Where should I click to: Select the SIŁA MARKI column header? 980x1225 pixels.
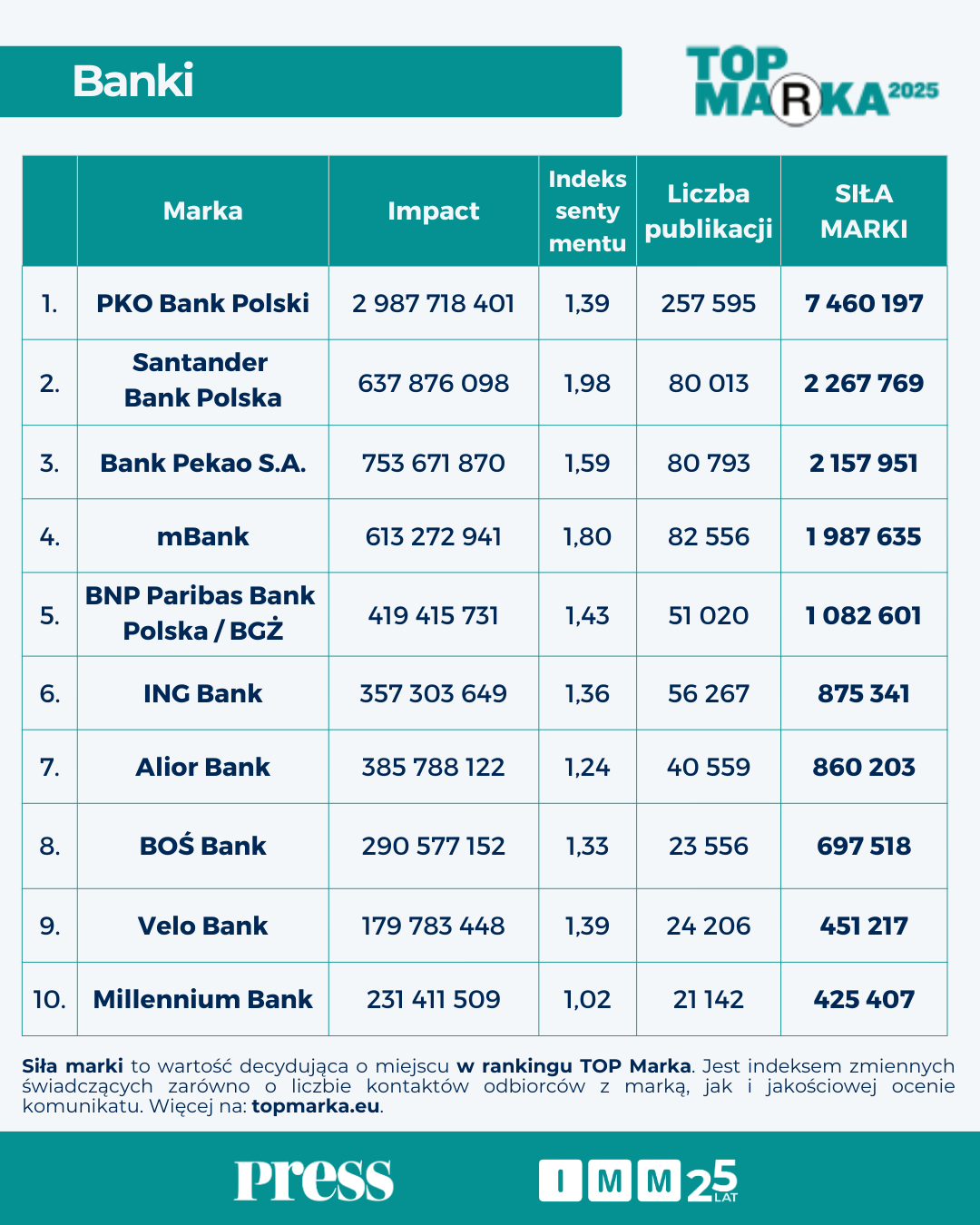click(864, 211)
